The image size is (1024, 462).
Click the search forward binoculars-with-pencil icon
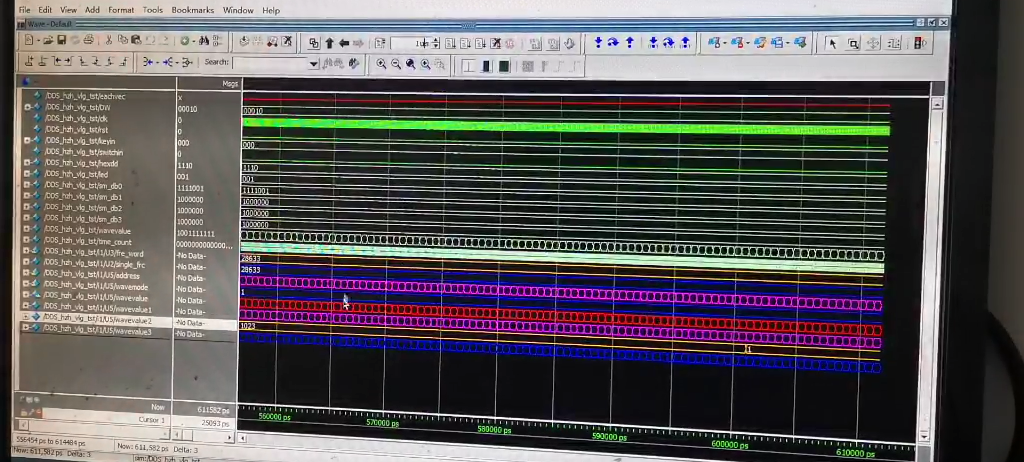click(x=354, y=63)
